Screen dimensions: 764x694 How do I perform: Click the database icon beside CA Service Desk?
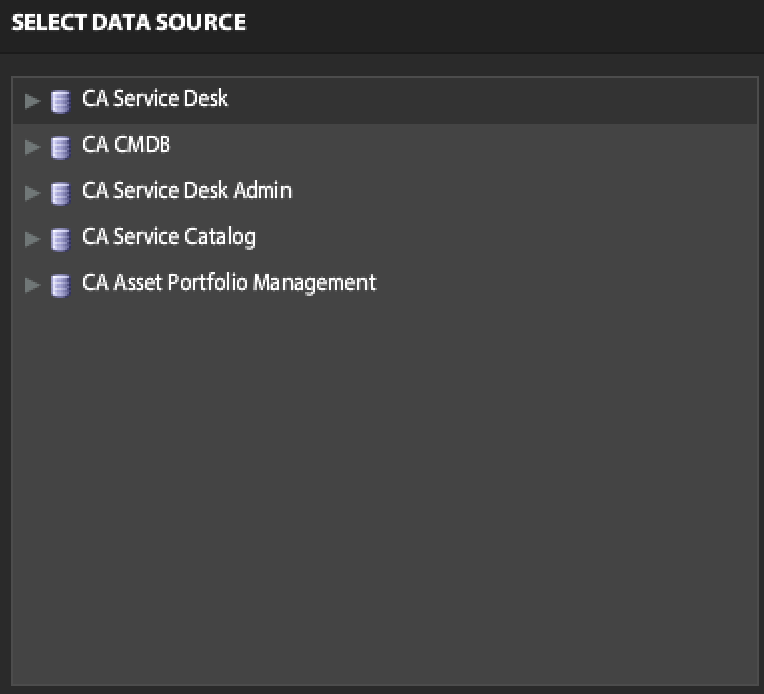(x=61, y=101)
